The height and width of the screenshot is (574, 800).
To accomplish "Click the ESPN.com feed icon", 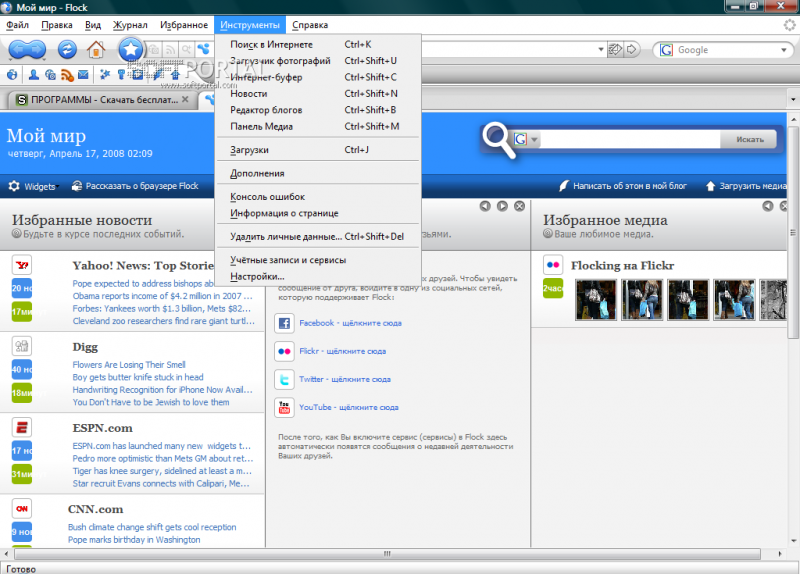I will [x=21, y=427].
